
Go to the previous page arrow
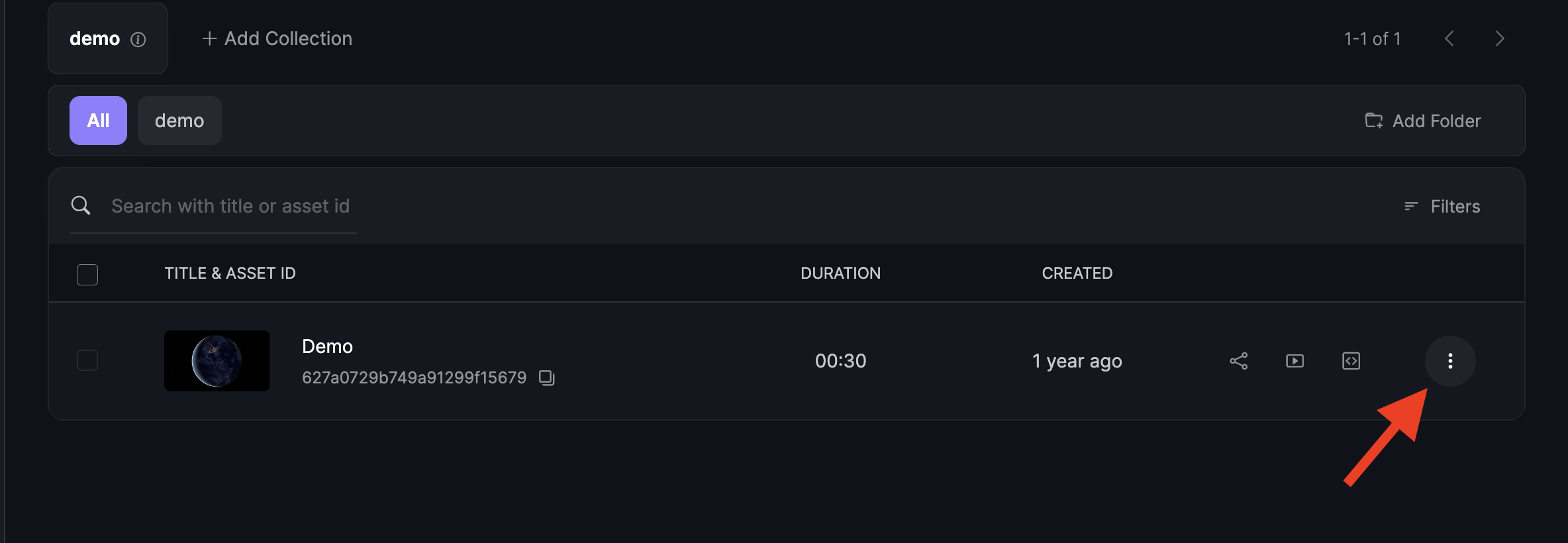coord(1449,39)
